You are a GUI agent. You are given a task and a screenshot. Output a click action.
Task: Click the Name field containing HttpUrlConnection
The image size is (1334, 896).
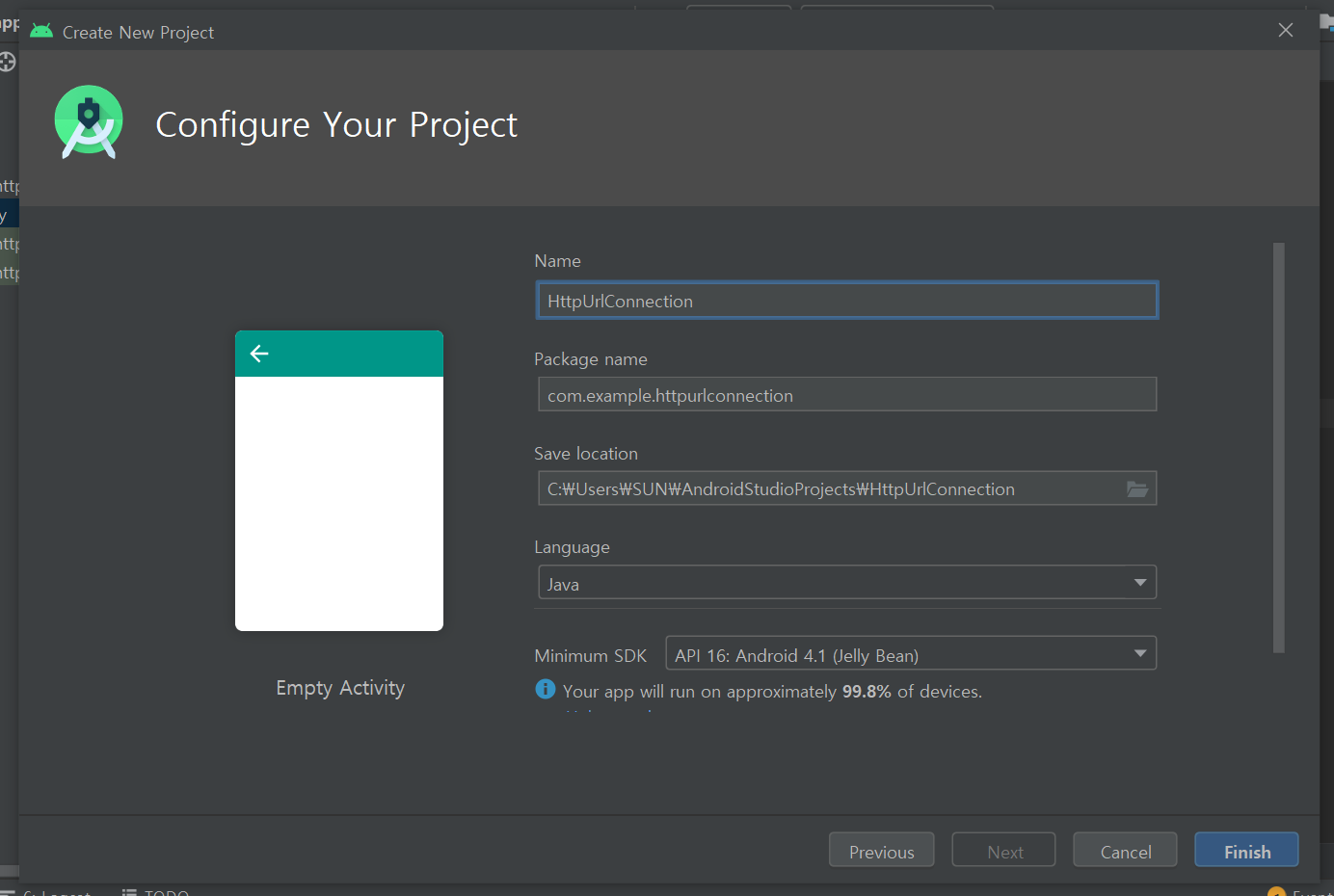[847, 301]
